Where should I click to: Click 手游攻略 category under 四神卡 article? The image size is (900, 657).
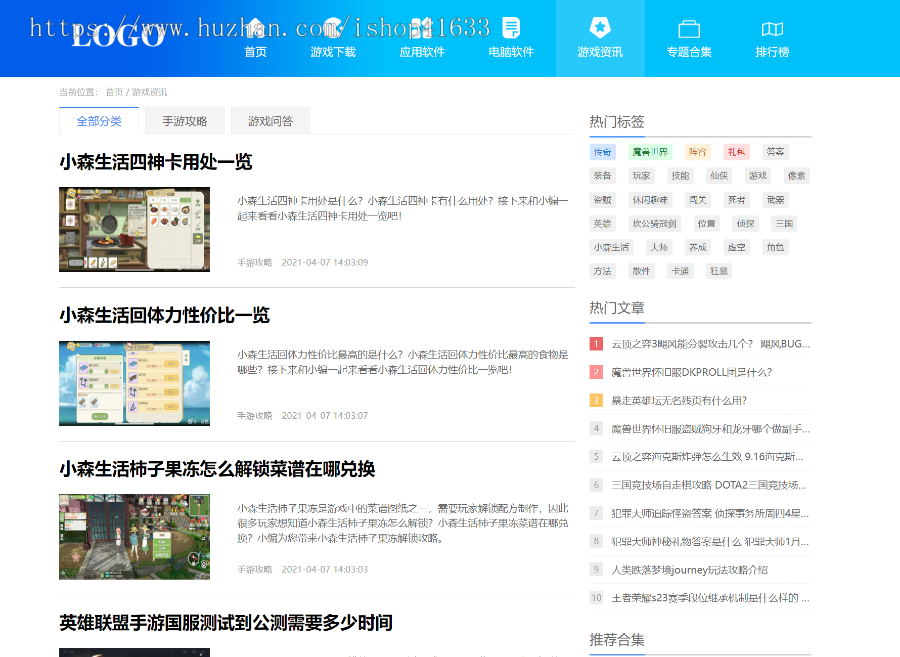click(255, 262)
